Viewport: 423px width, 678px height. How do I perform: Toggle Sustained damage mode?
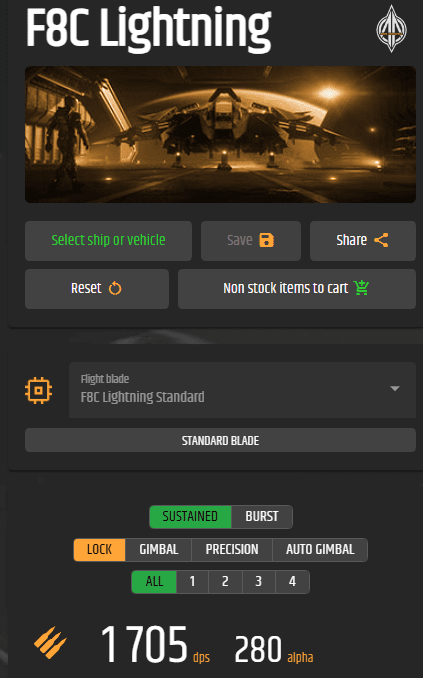point(190,517)
